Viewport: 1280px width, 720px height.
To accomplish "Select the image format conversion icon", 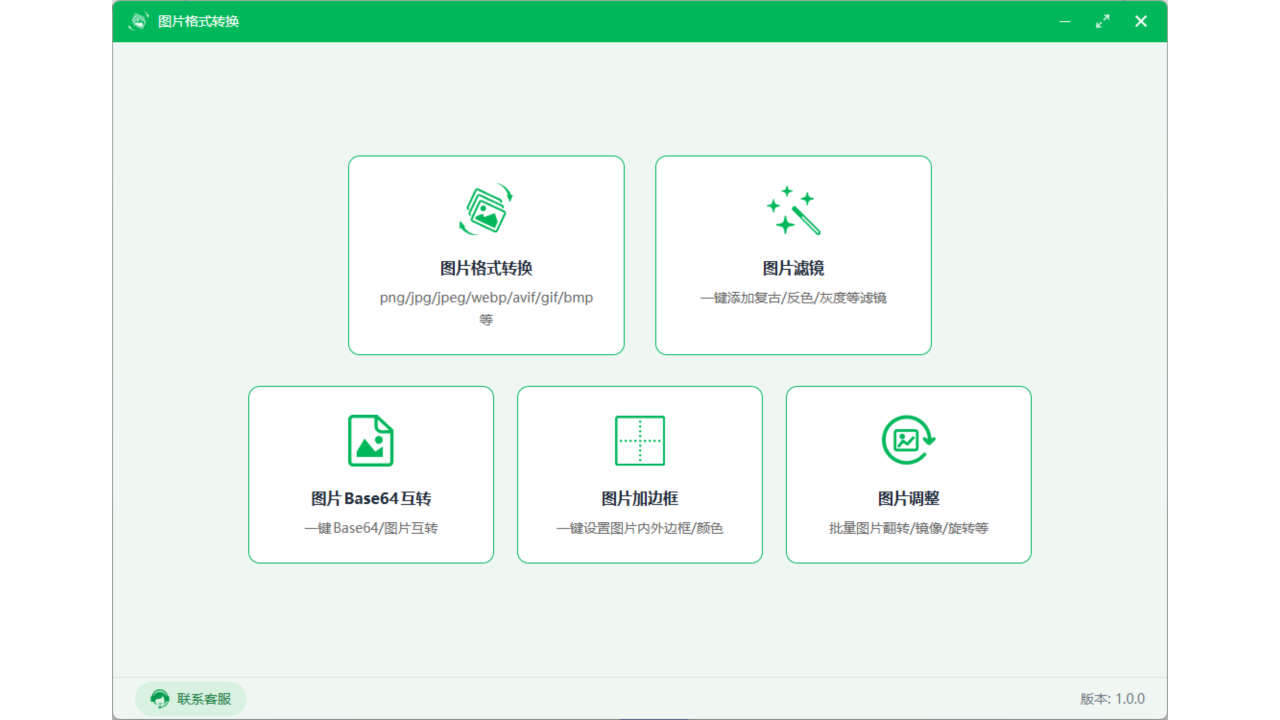I will (x=486, y=211).
